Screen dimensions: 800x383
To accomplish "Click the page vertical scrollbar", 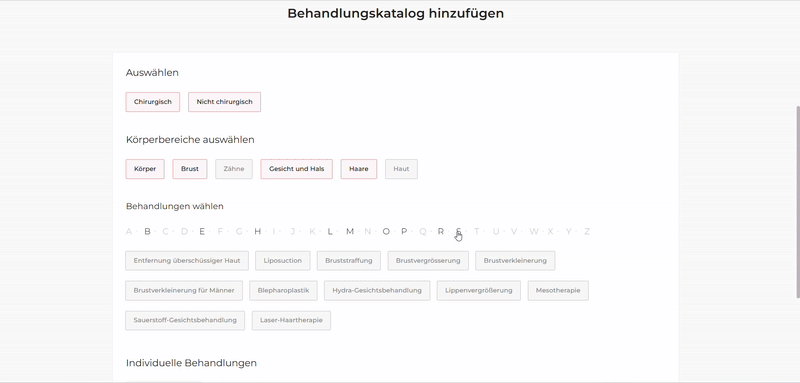I will click(797, 201).
